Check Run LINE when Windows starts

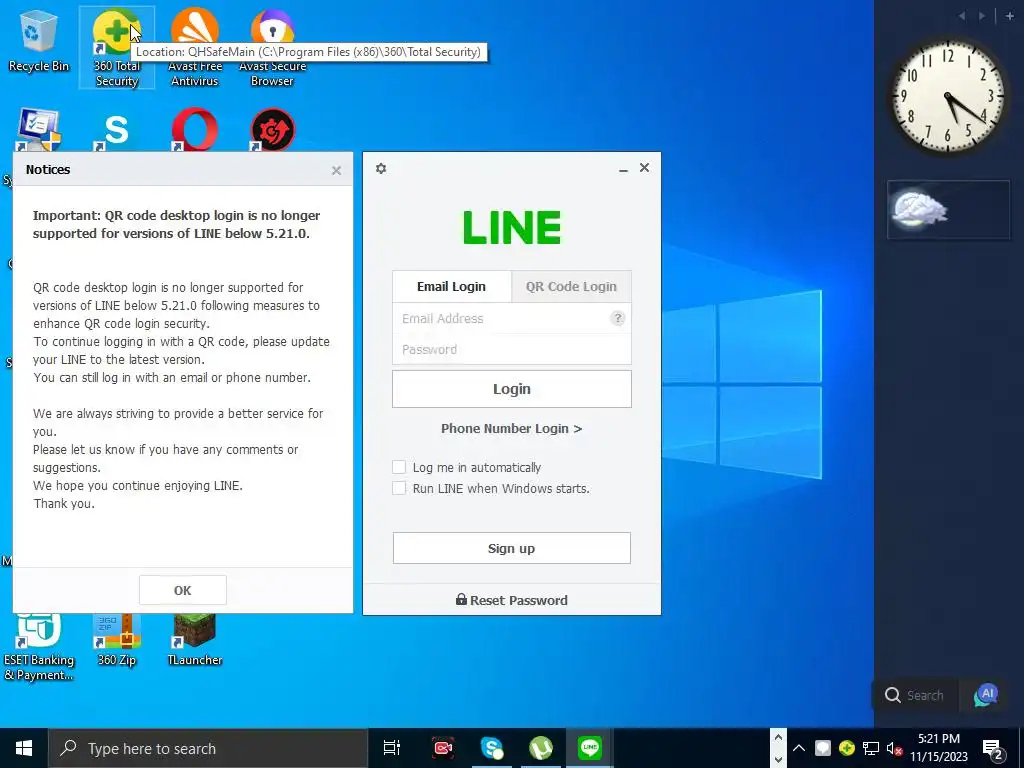point(398,488)
